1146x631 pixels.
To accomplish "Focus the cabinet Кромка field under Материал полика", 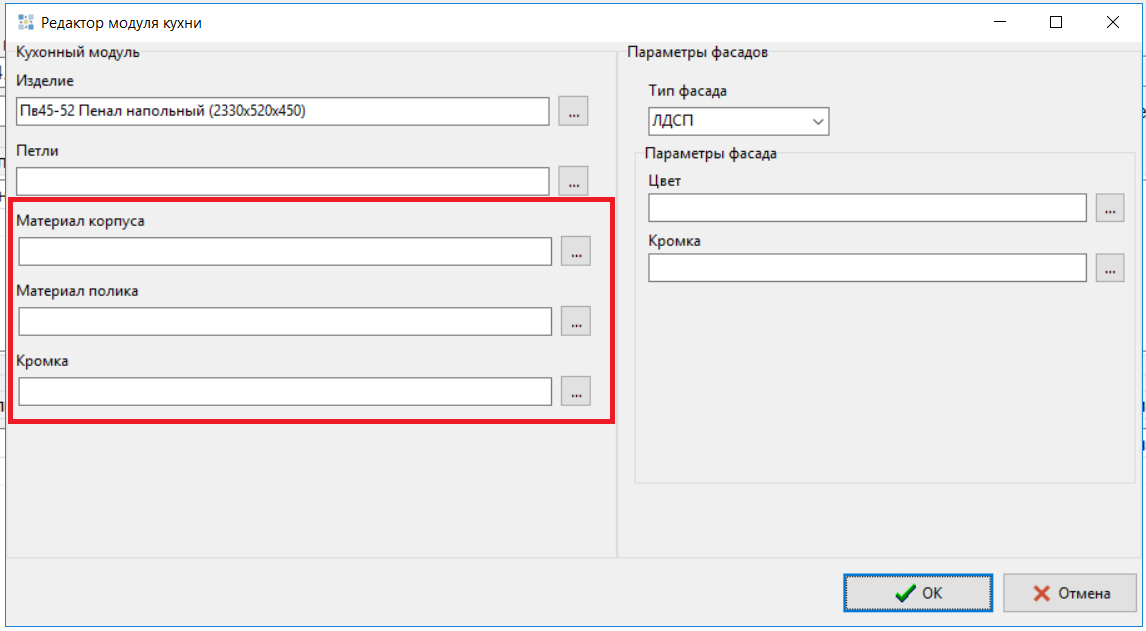I will pos(285,391).
